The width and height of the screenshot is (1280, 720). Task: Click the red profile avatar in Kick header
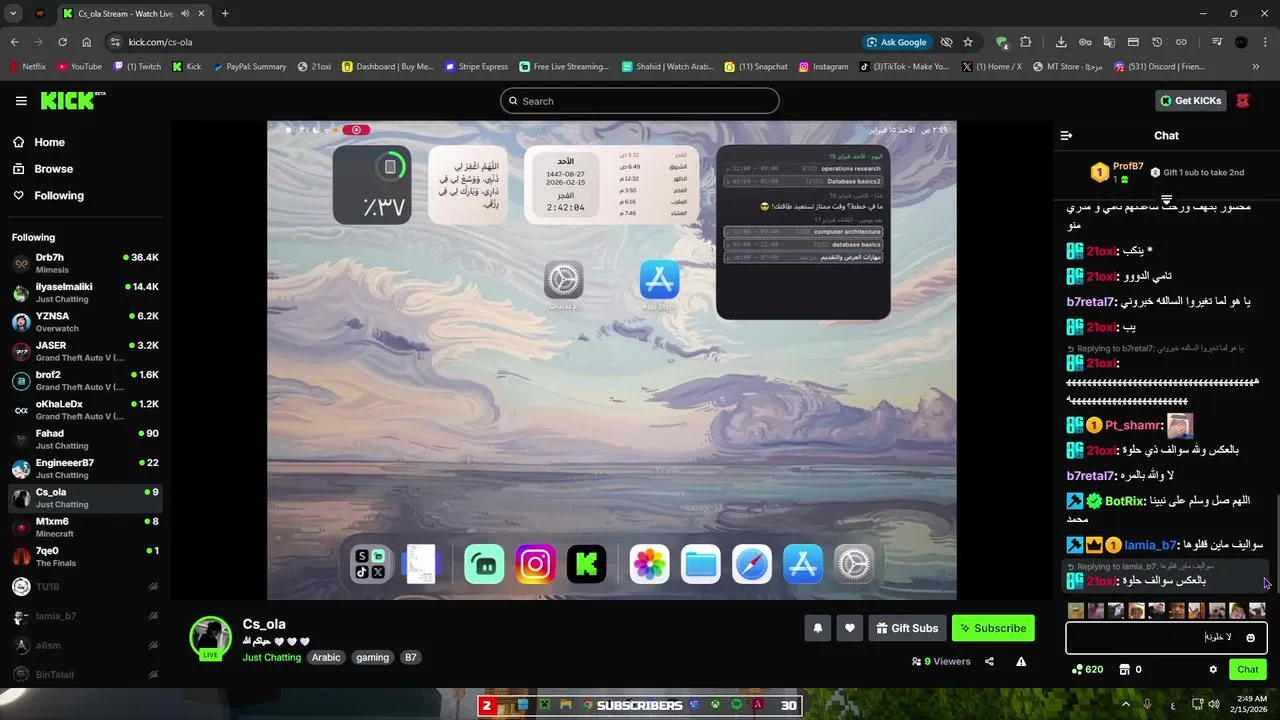point(1243,100)
